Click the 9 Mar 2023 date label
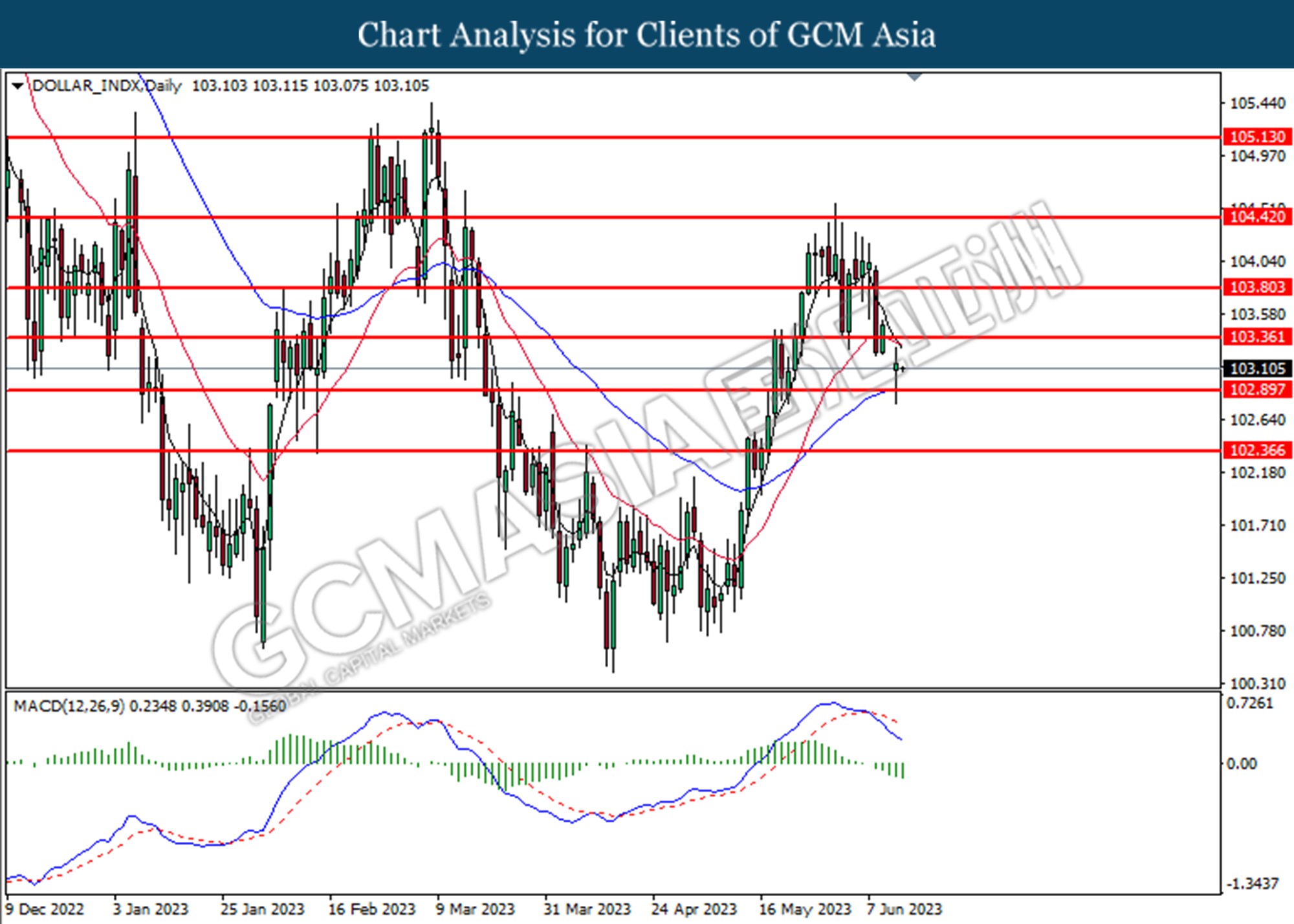Screen dimensions: 1294x924 coord(475,909)
